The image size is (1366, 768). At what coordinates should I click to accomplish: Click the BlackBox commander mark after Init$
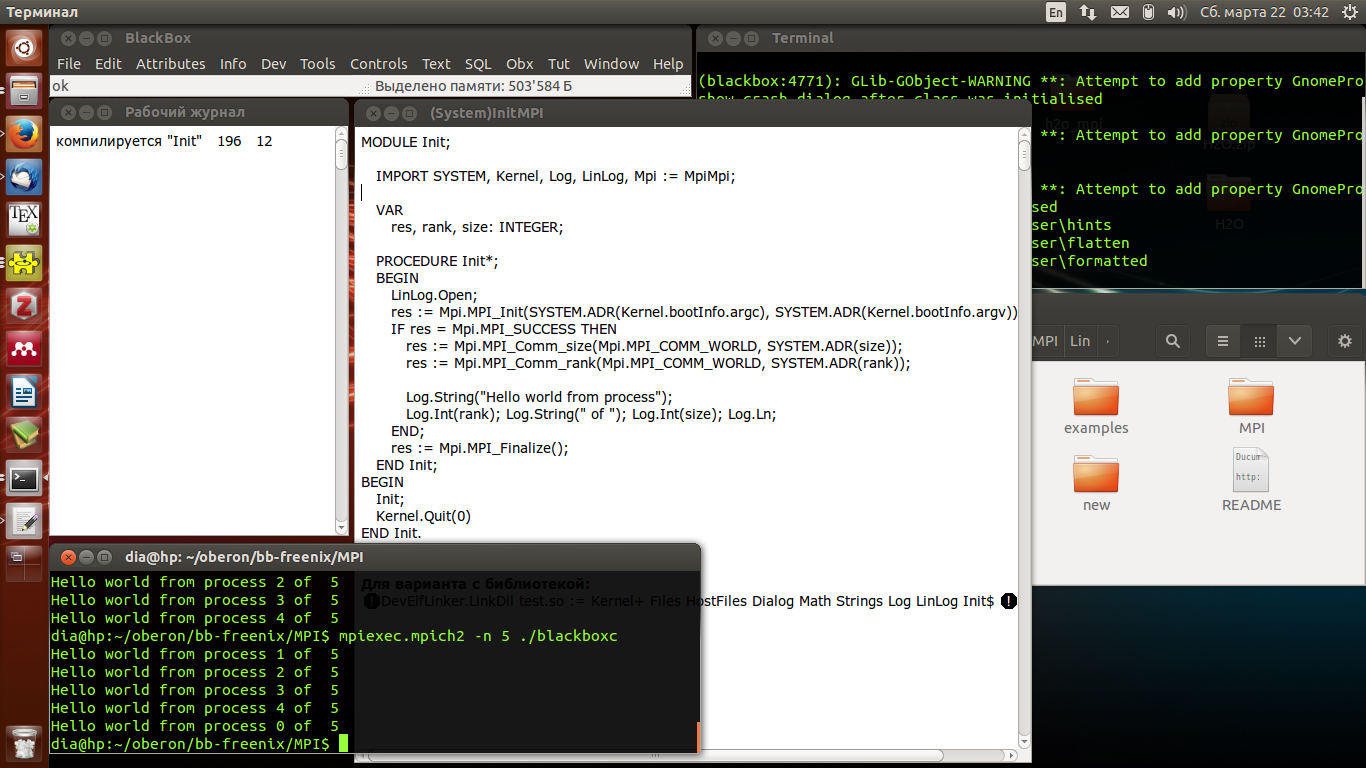[1008, 601]
